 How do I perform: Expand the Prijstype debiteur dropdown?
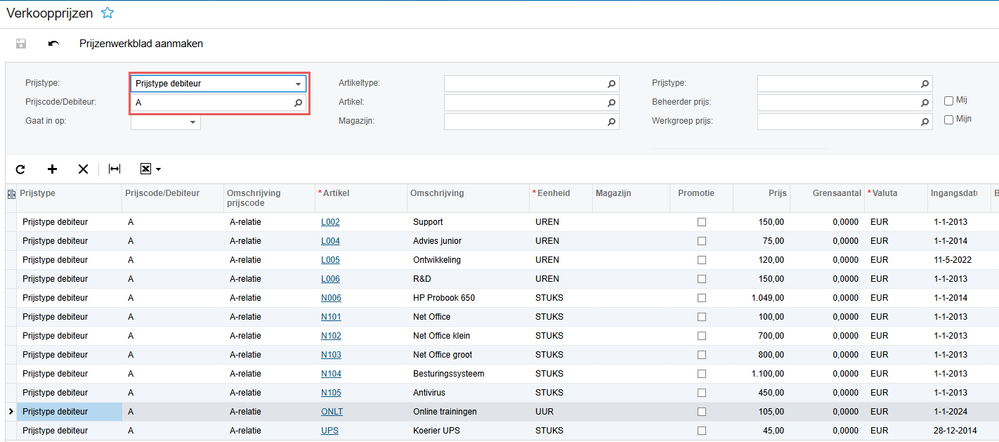[x=298, y=84]
